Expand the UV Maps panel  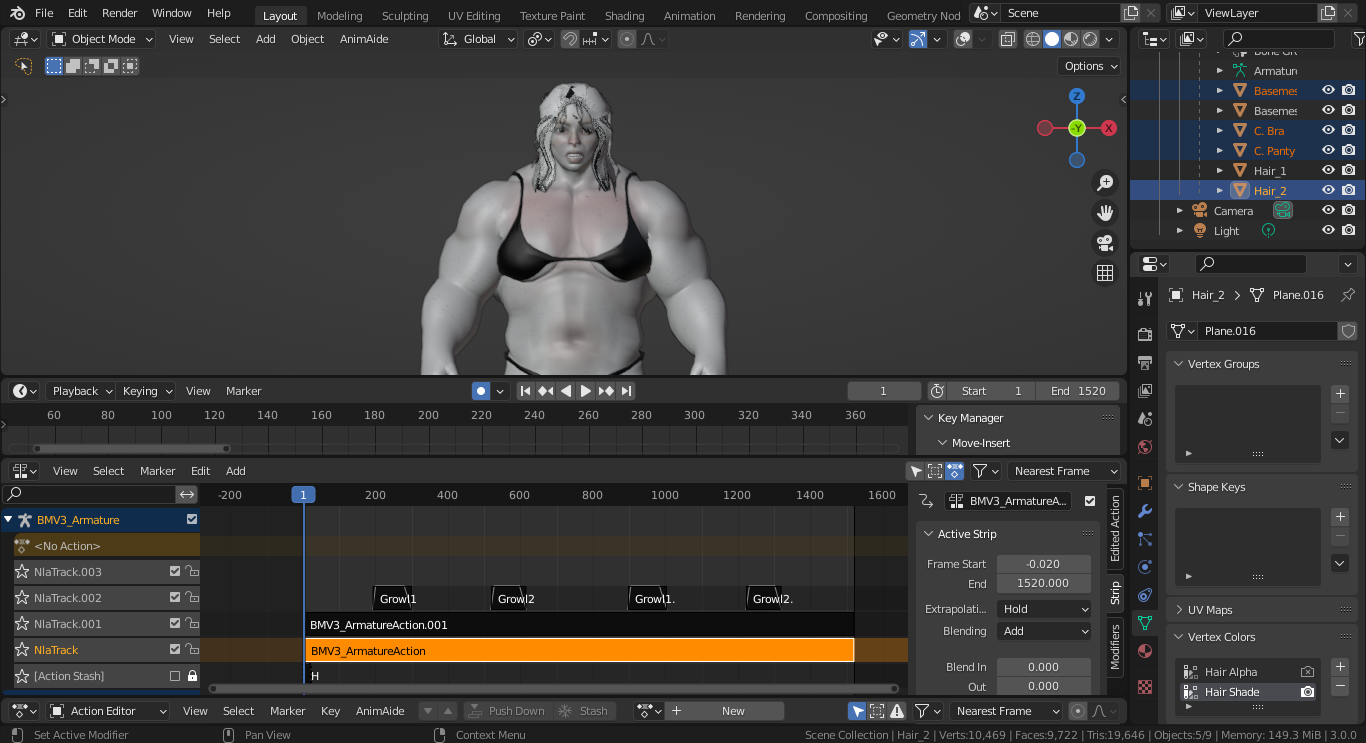(x=1210, y=609)
